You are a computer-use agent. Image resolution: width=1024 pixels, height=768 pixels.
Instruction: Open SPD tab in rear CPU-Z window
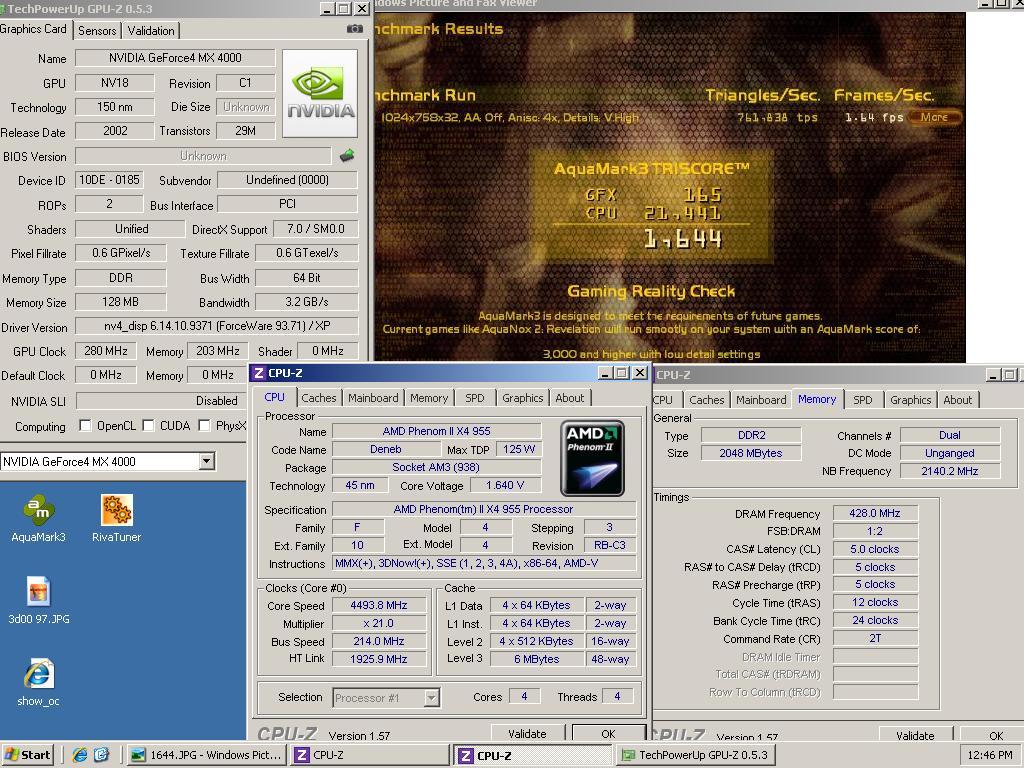(x=863, y=400)
